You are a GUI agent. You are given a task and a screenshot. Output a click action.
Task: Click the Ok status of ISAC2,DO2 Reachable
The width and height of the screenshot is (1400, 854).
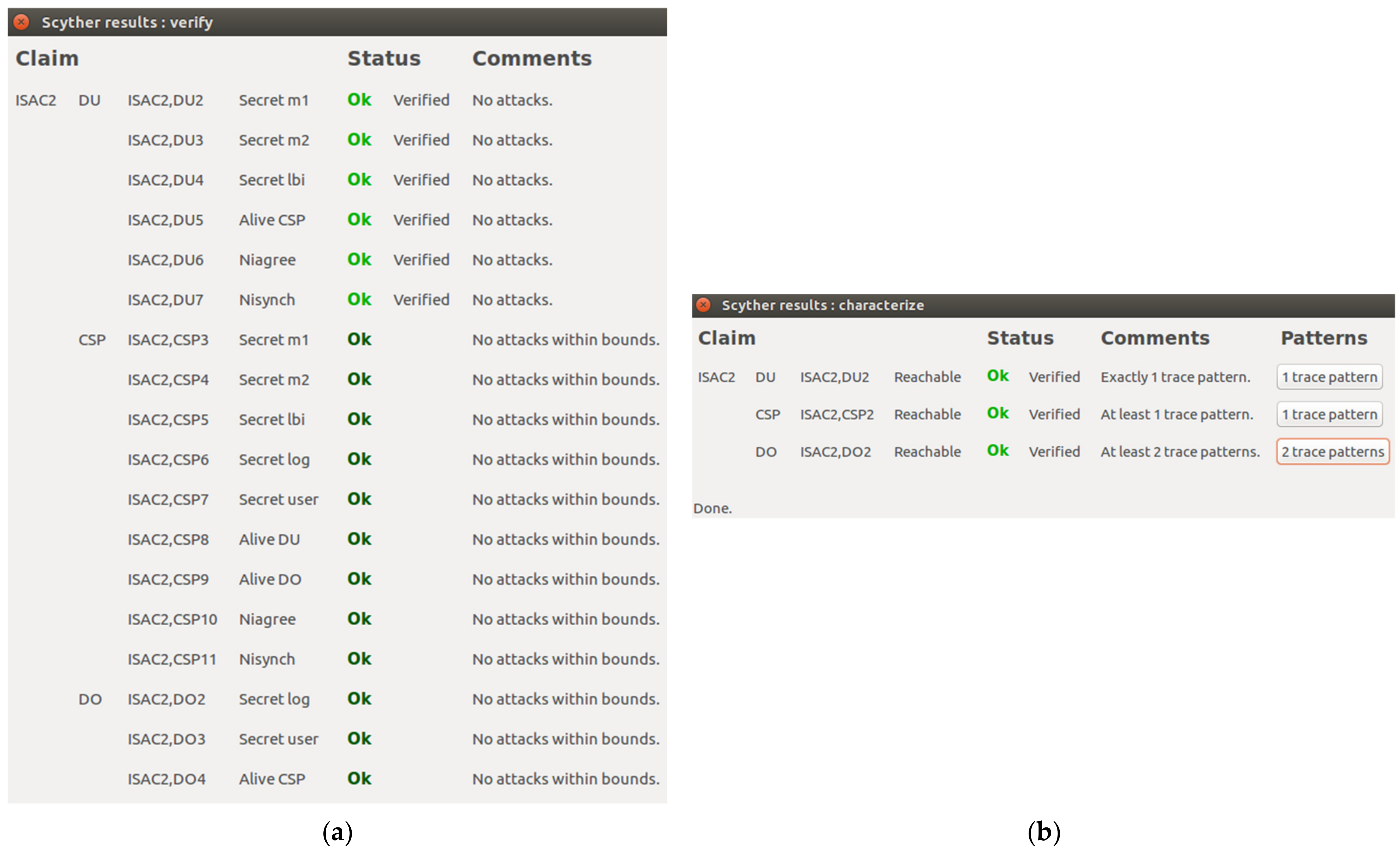click(998, 451)
